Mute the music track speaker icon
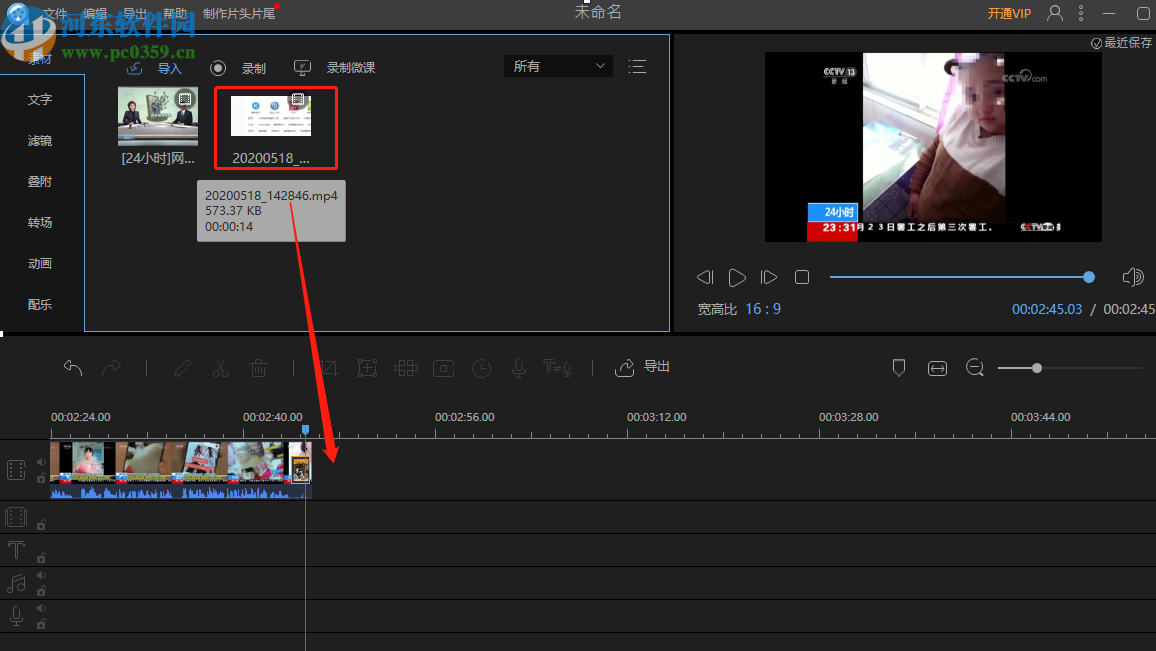 tap(41, 576)
